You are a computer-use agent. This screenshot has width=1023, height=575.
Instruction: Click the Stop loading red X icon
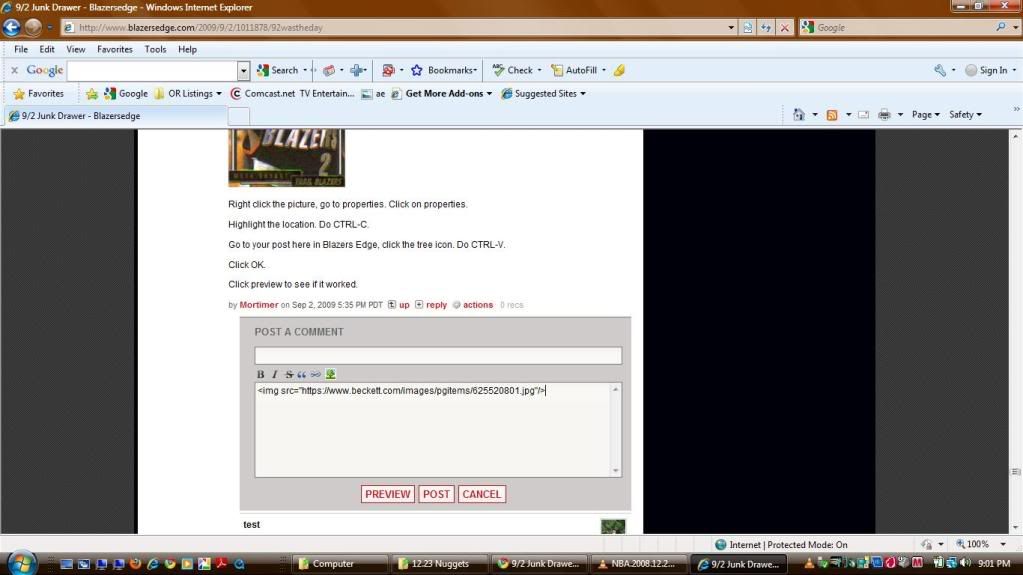785,27
